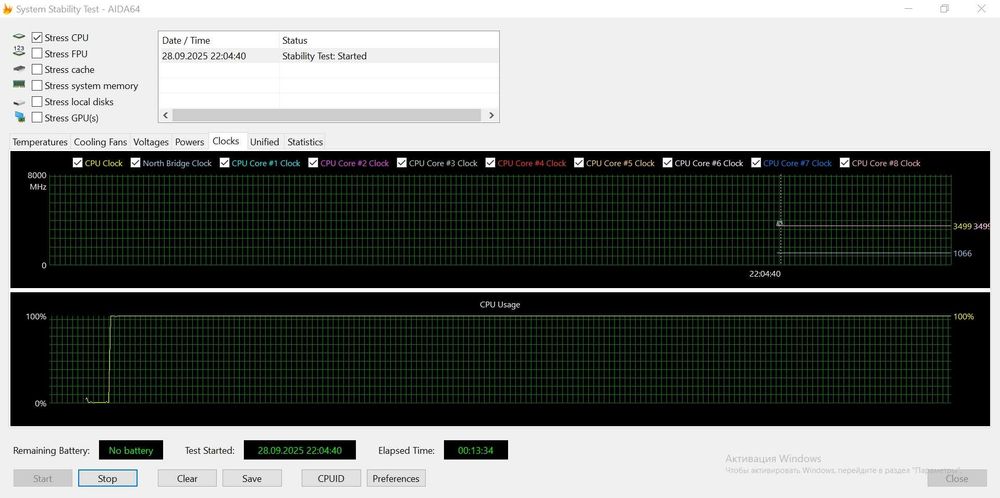Uncheck the Stress CPU checkbox
The image size is (1000, 498).
[x=37, y=38]
